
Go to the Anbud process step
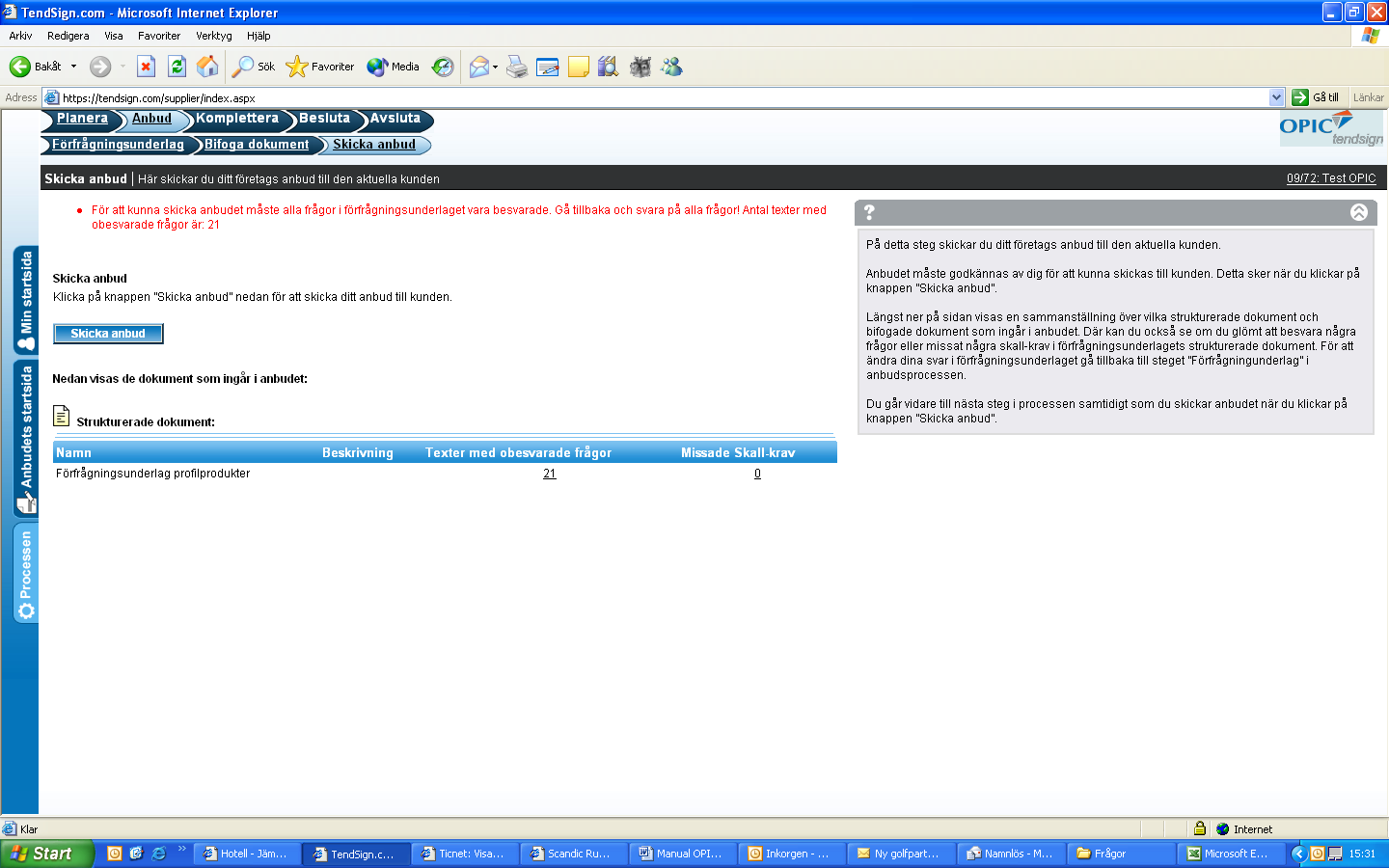(x=151, y=119)
